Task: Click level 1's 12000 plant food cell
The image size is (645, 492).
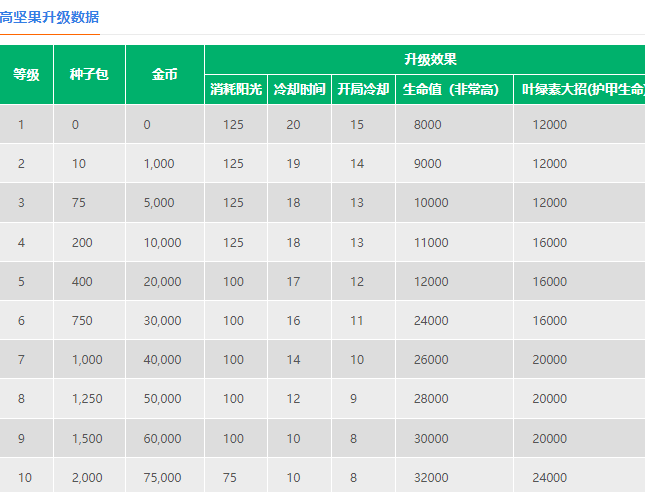Action: (x=579, y=124)
